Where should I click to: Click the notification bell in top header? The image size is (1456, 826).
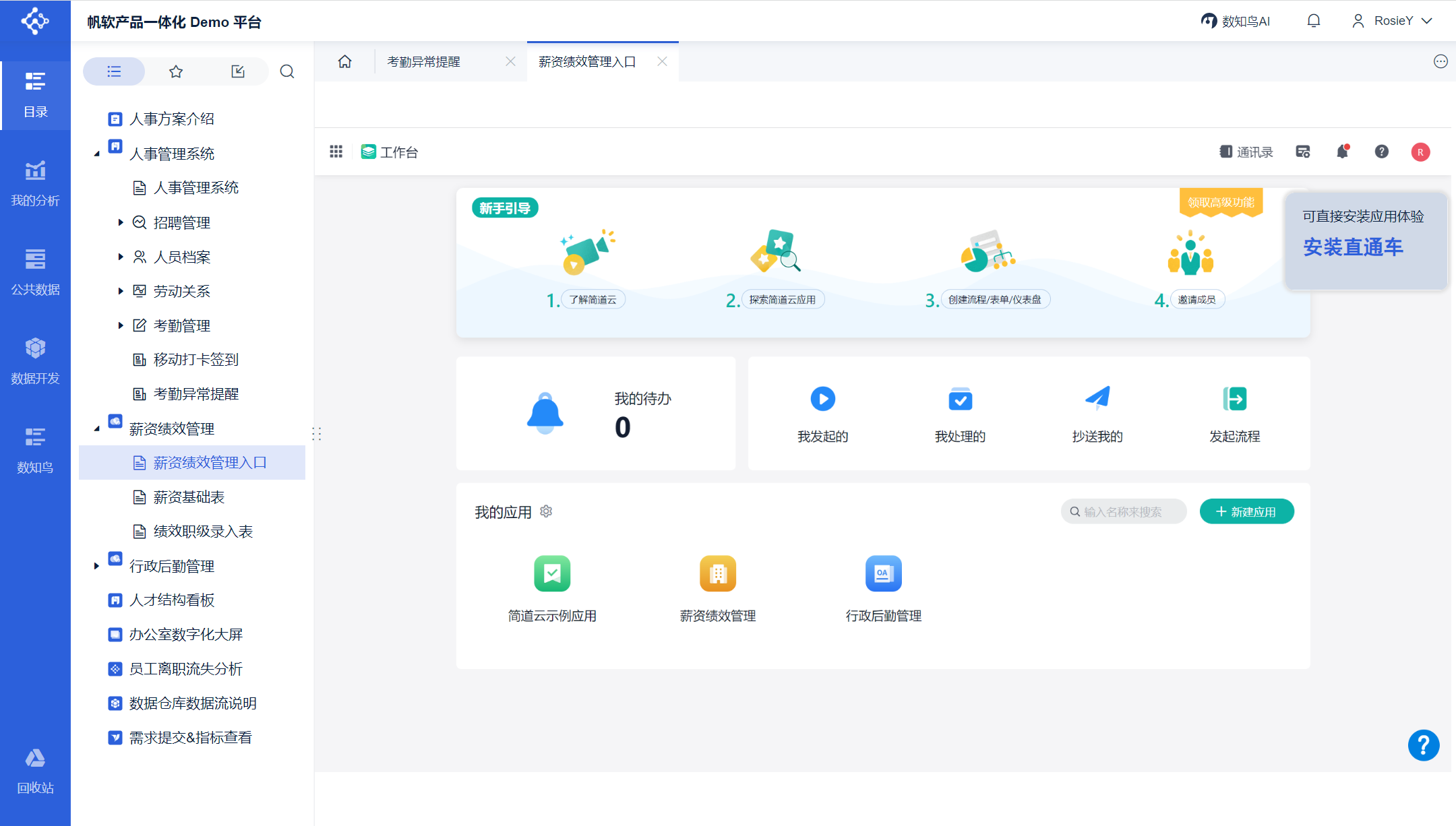pos(1313,21)
